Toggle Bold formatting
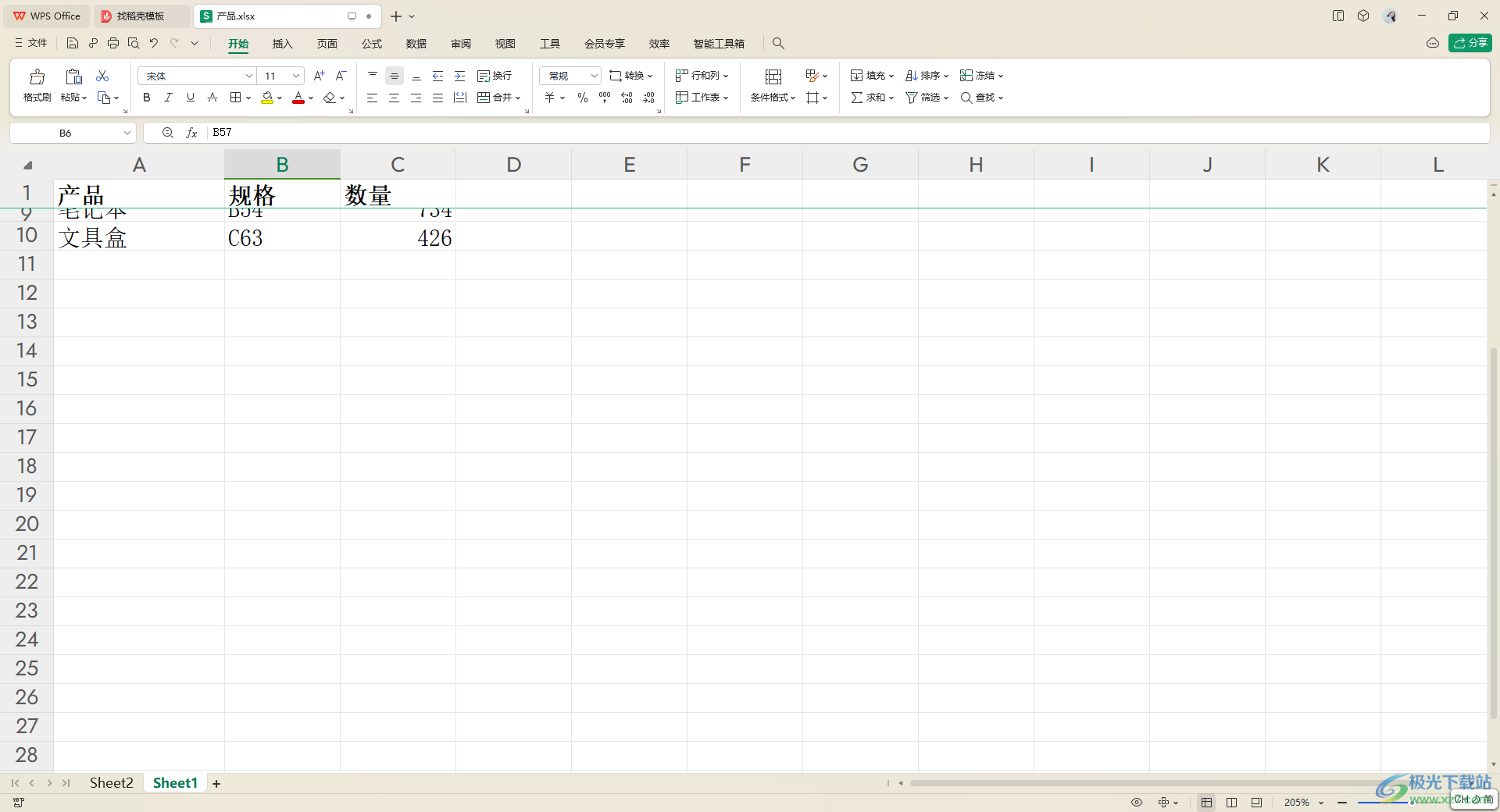1500x812 pixels. 146,98
